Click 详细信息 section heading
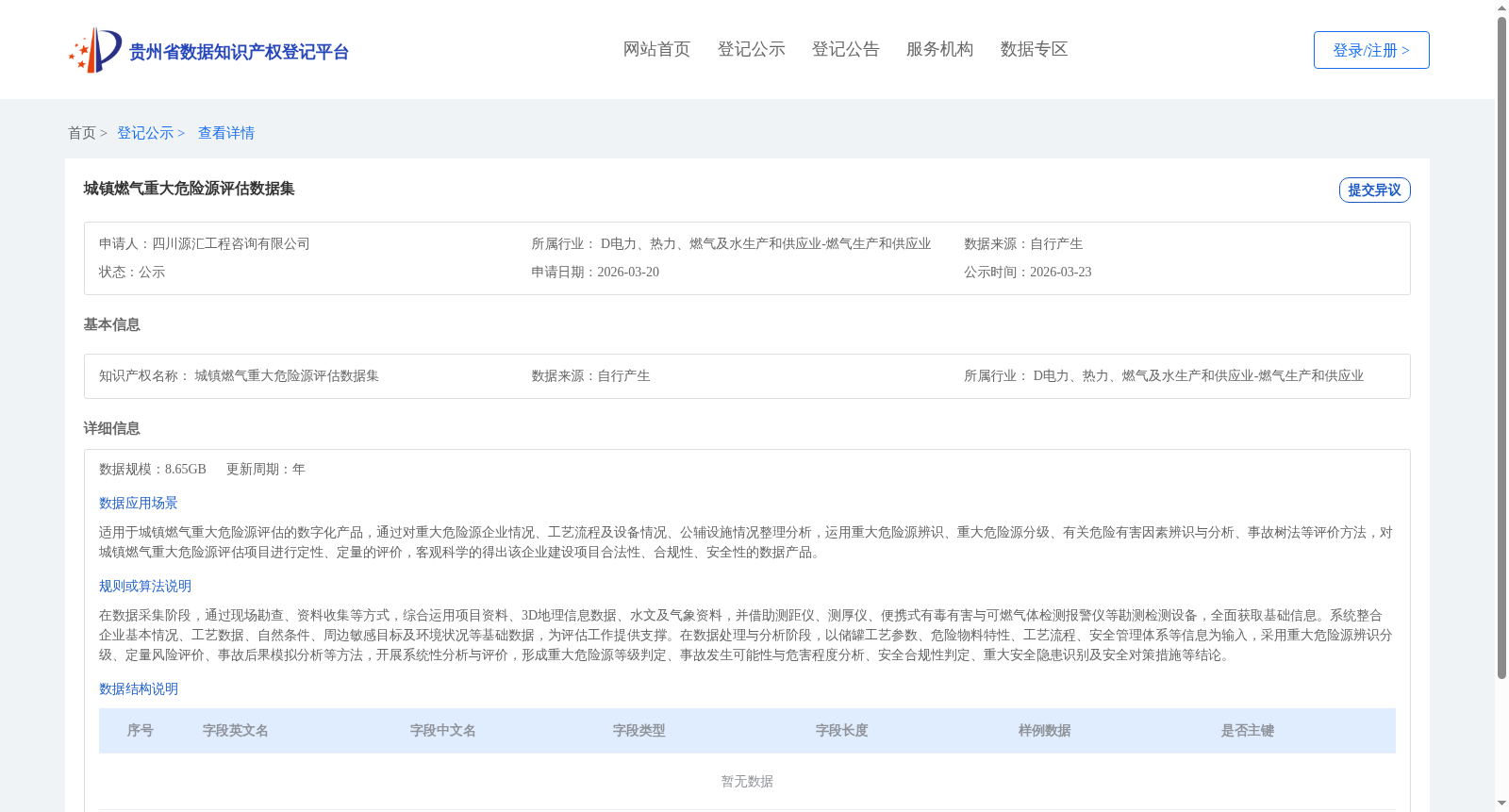 point(111,428)
